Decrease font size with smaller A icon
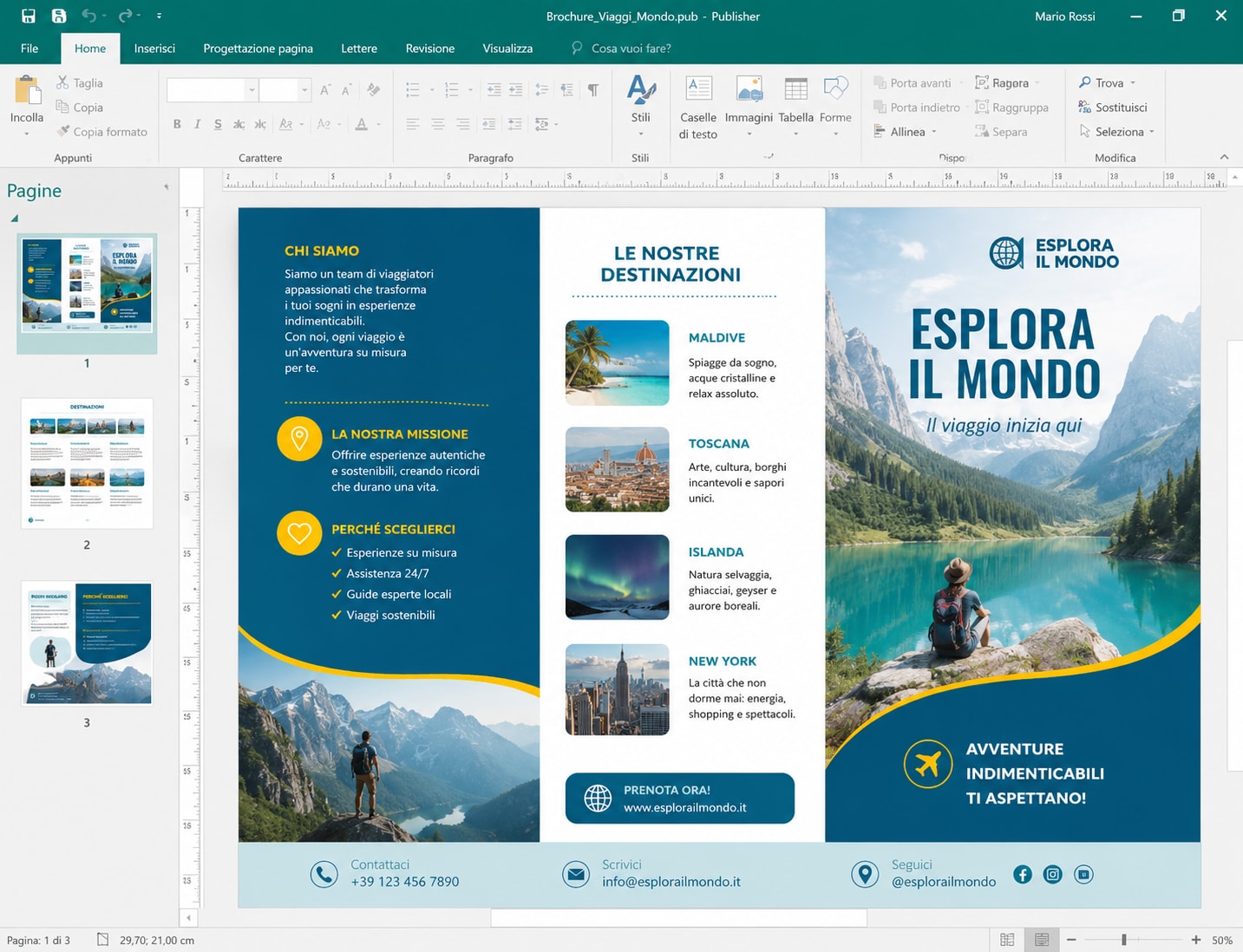Image resolution: width=1243 pixels, height=952 pixels. 346,90
